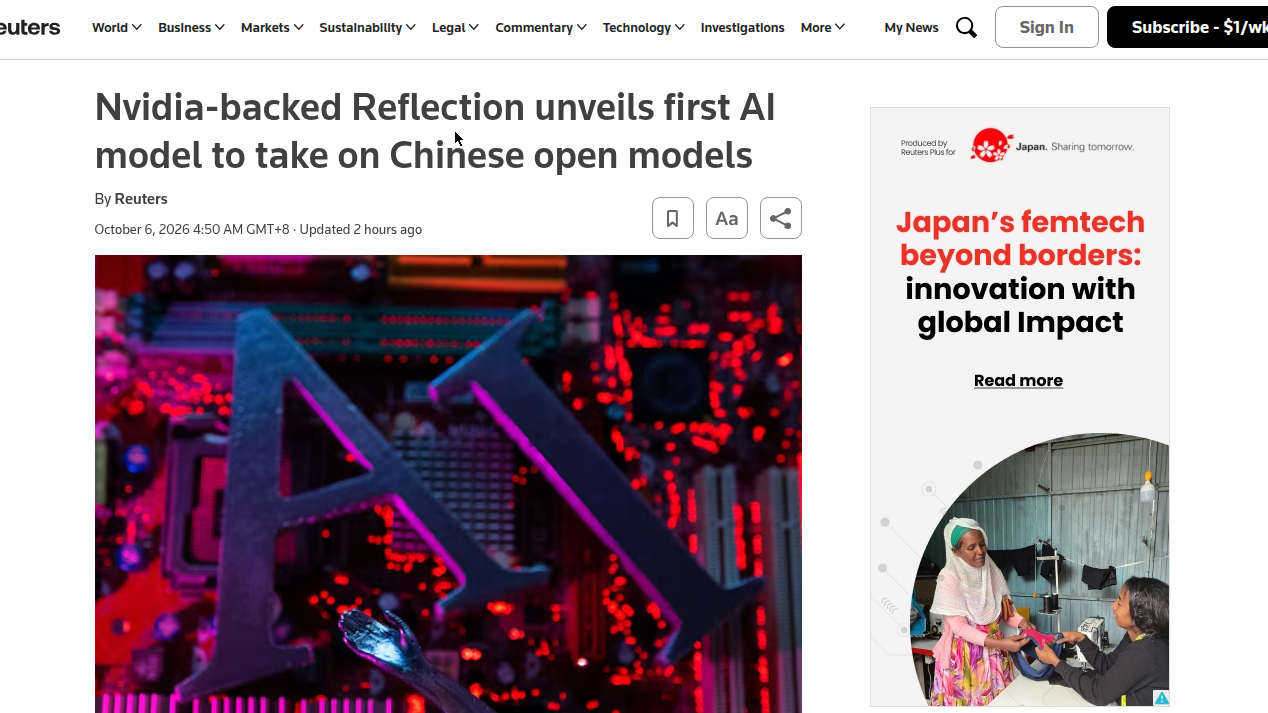
Task: Click the Subscribe button
Action: coord(1187,27)
